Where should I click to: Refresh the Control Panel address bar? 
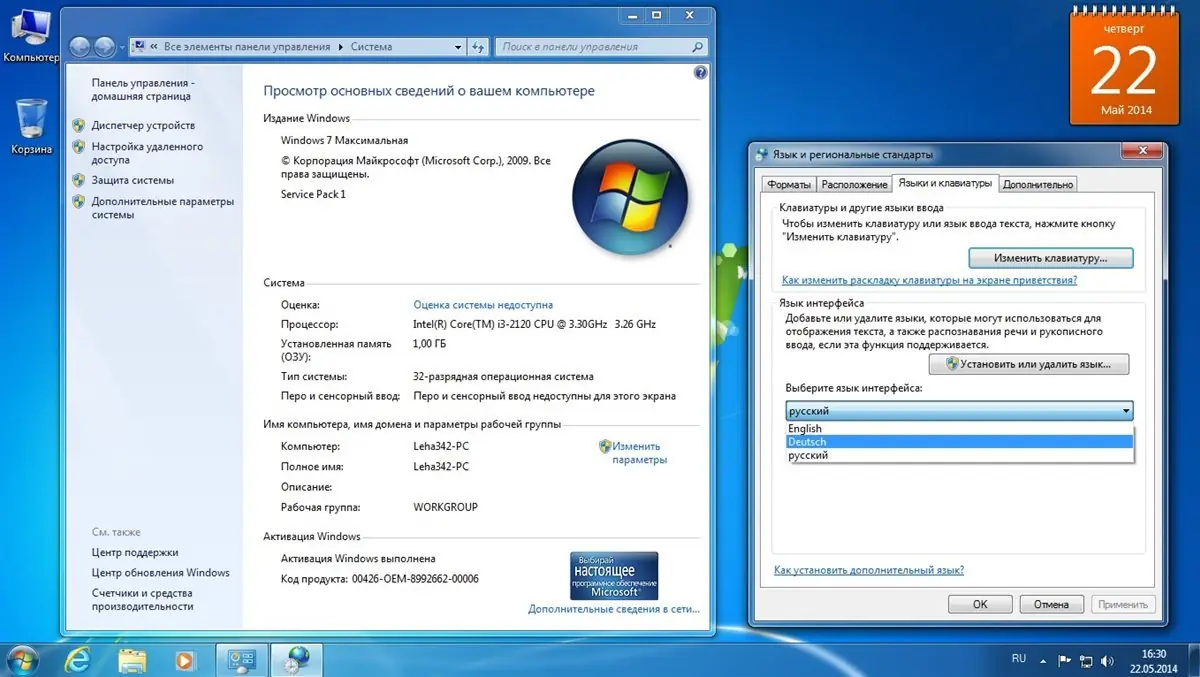[x=479, y=47]
